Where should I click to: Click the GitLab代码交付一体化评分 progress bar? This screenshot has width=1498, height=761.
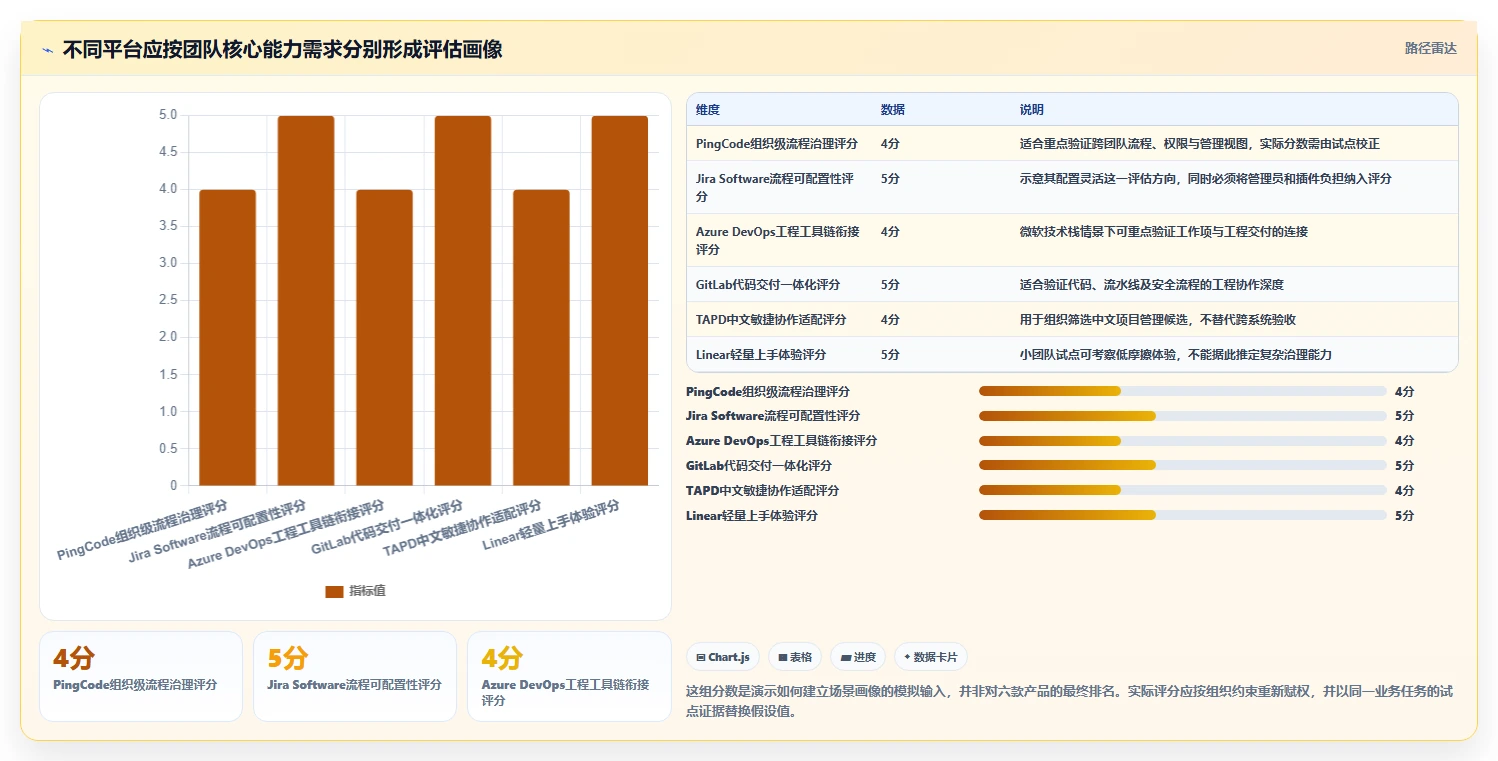coord(1183,466)
